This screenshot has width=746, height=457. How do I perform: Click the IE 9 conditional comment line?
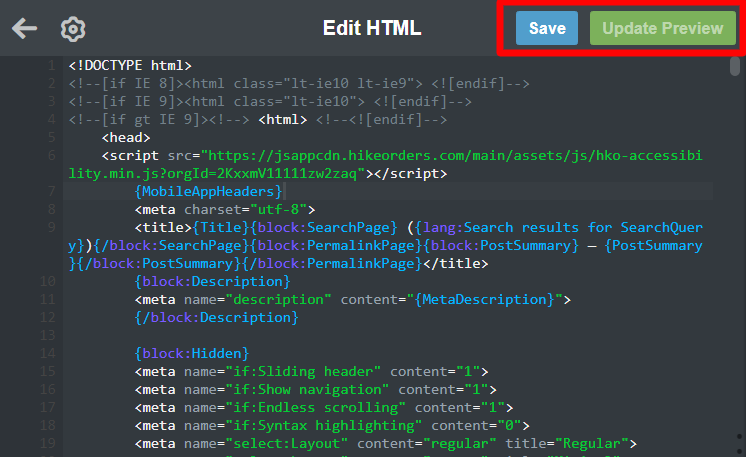click(270, 102)
